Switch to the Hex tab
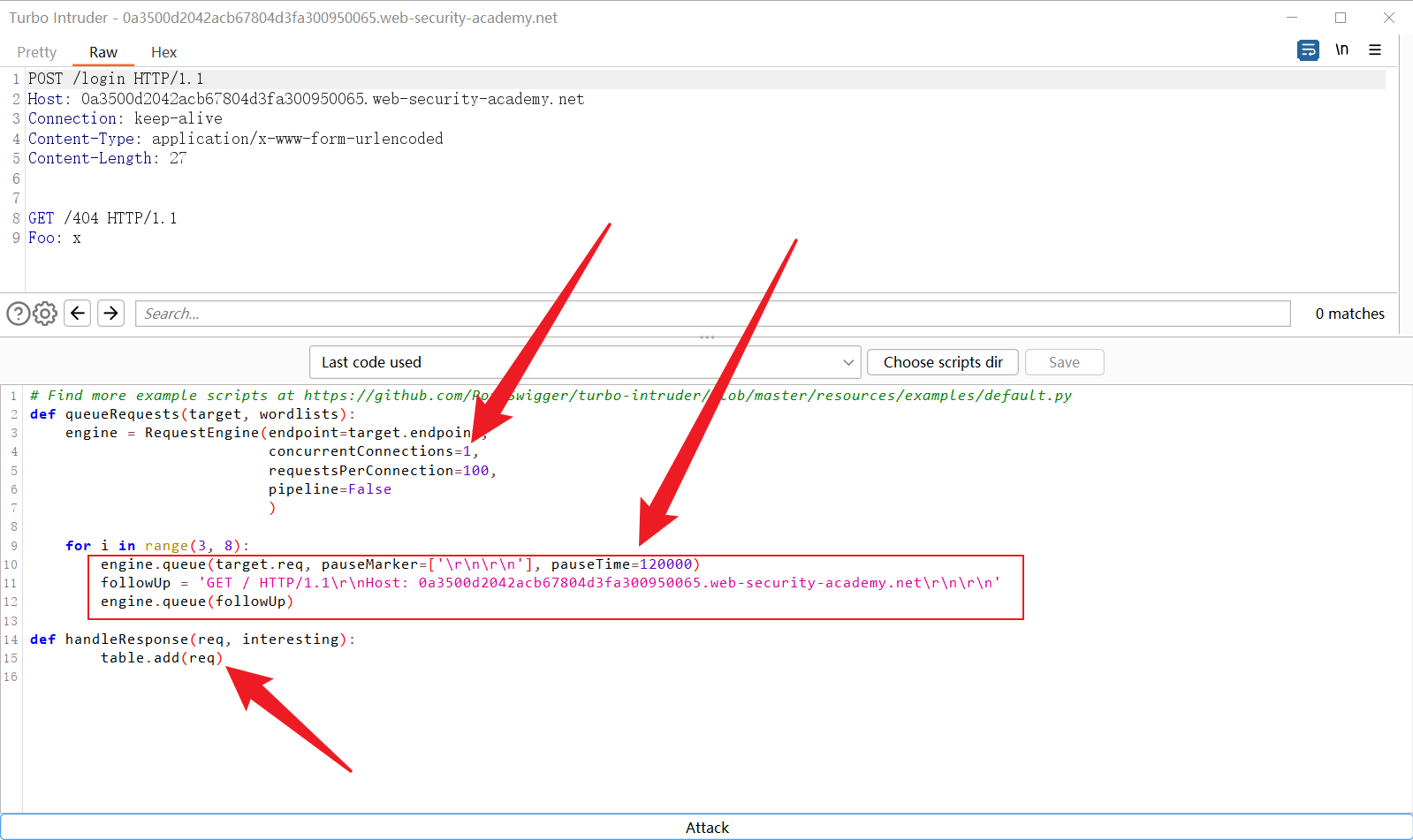Screen dimensions: 1413x840 [x=163, y=53]
